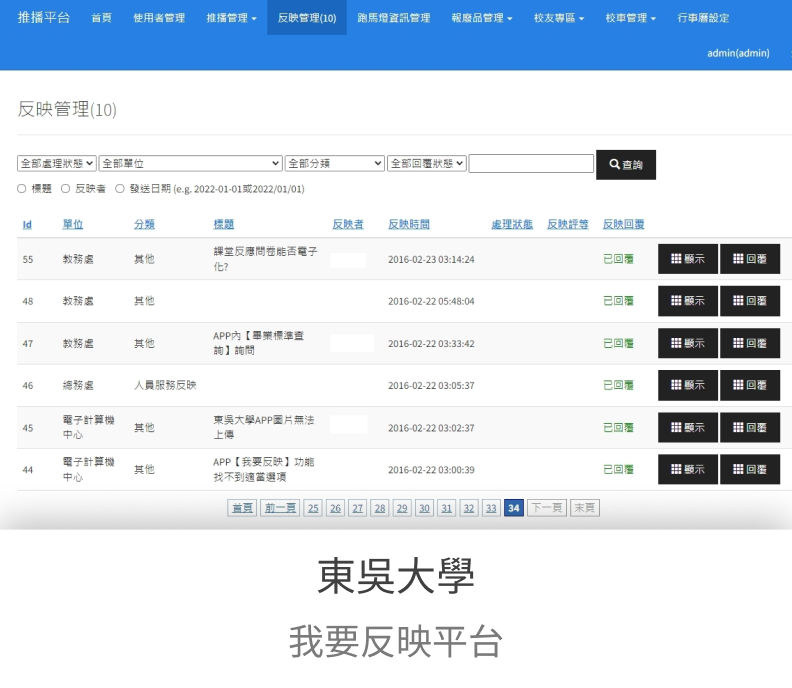792x688 pixels.
Task: Click the search keyword input field
Action: (x=531, y=163)
